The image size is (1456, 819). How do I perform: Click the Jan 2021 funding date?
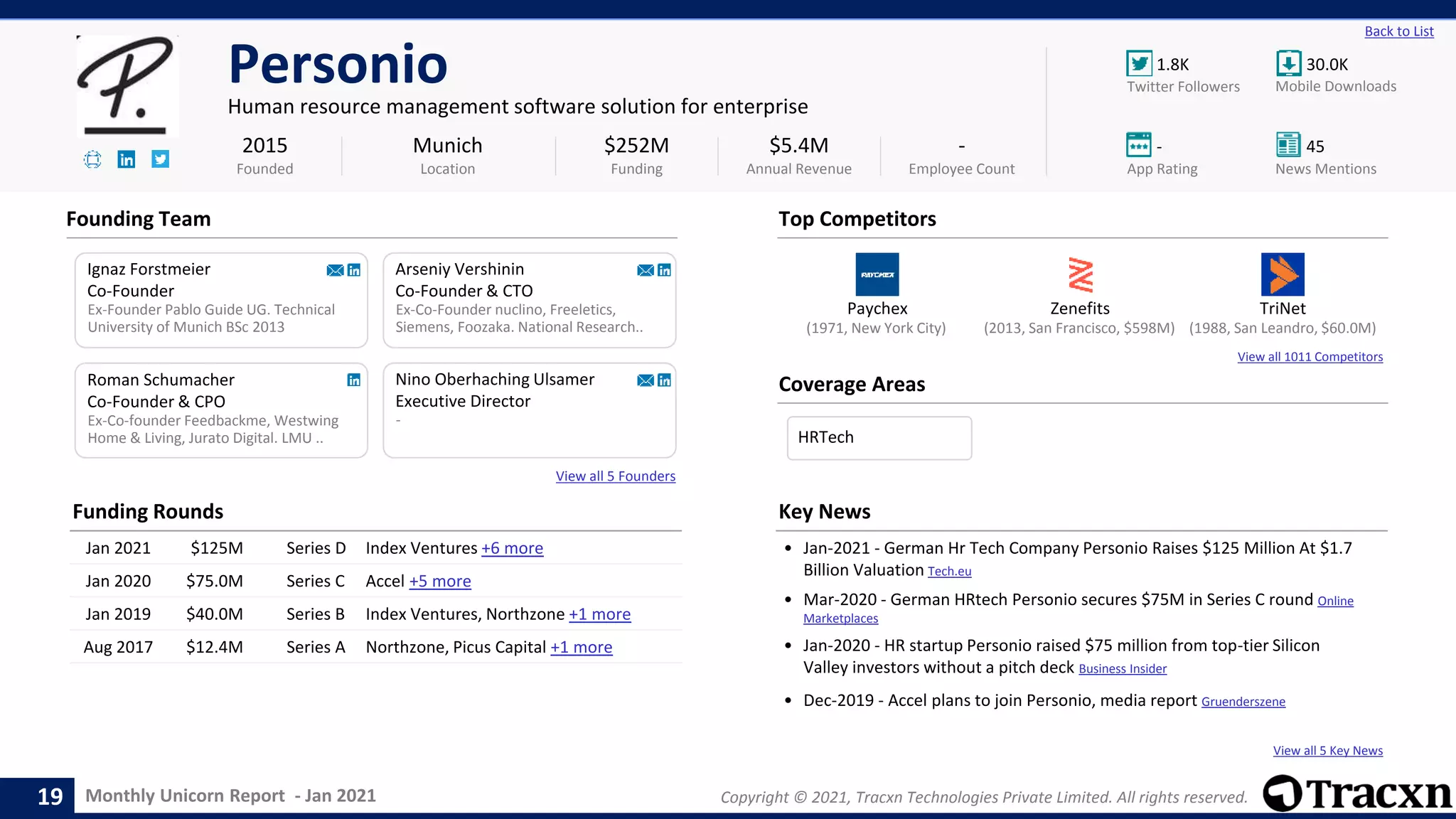coord(118,548)
